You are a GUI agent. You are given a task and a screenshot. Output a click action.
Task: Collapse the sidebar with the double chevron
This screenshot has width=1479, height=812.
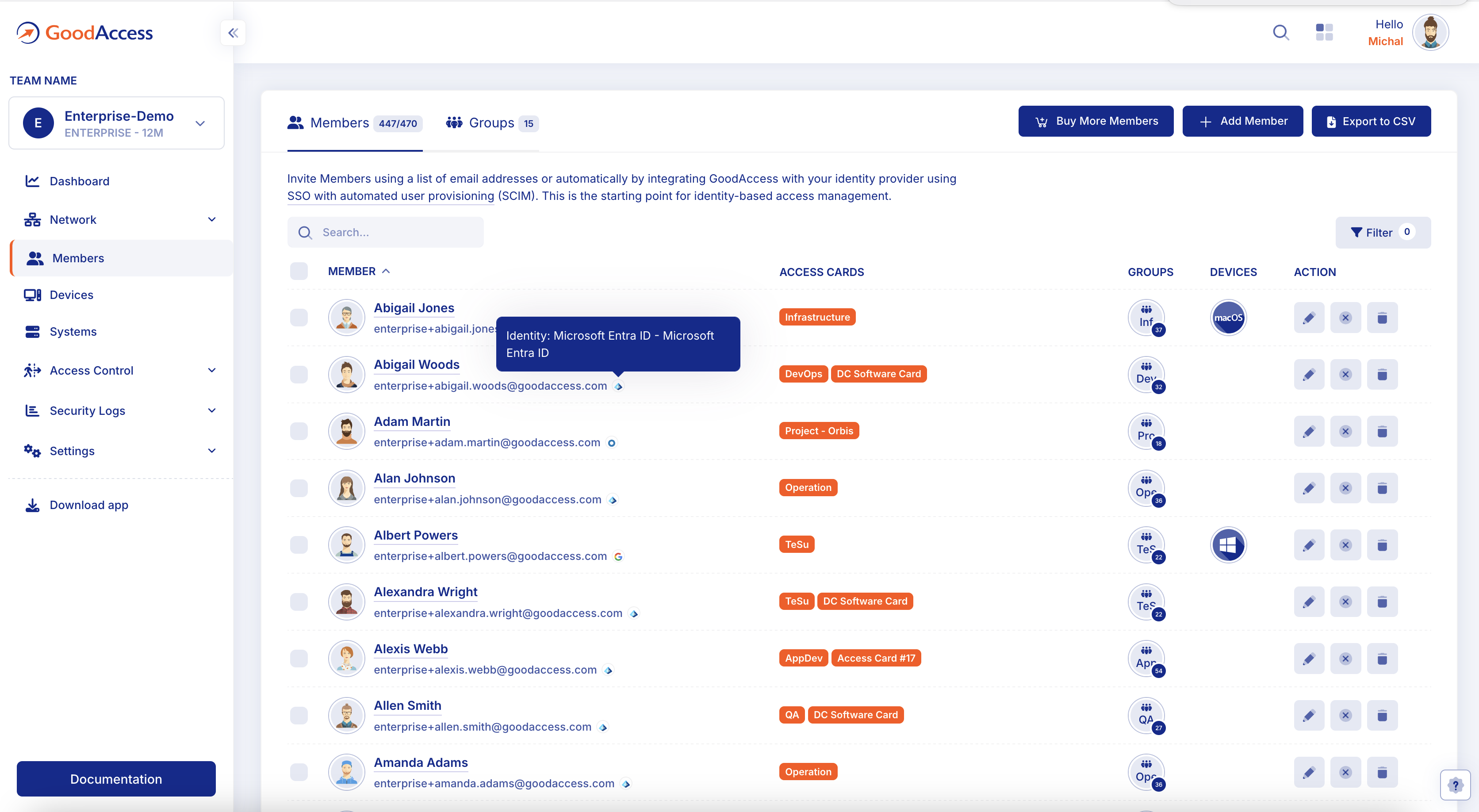coord(233,33)
